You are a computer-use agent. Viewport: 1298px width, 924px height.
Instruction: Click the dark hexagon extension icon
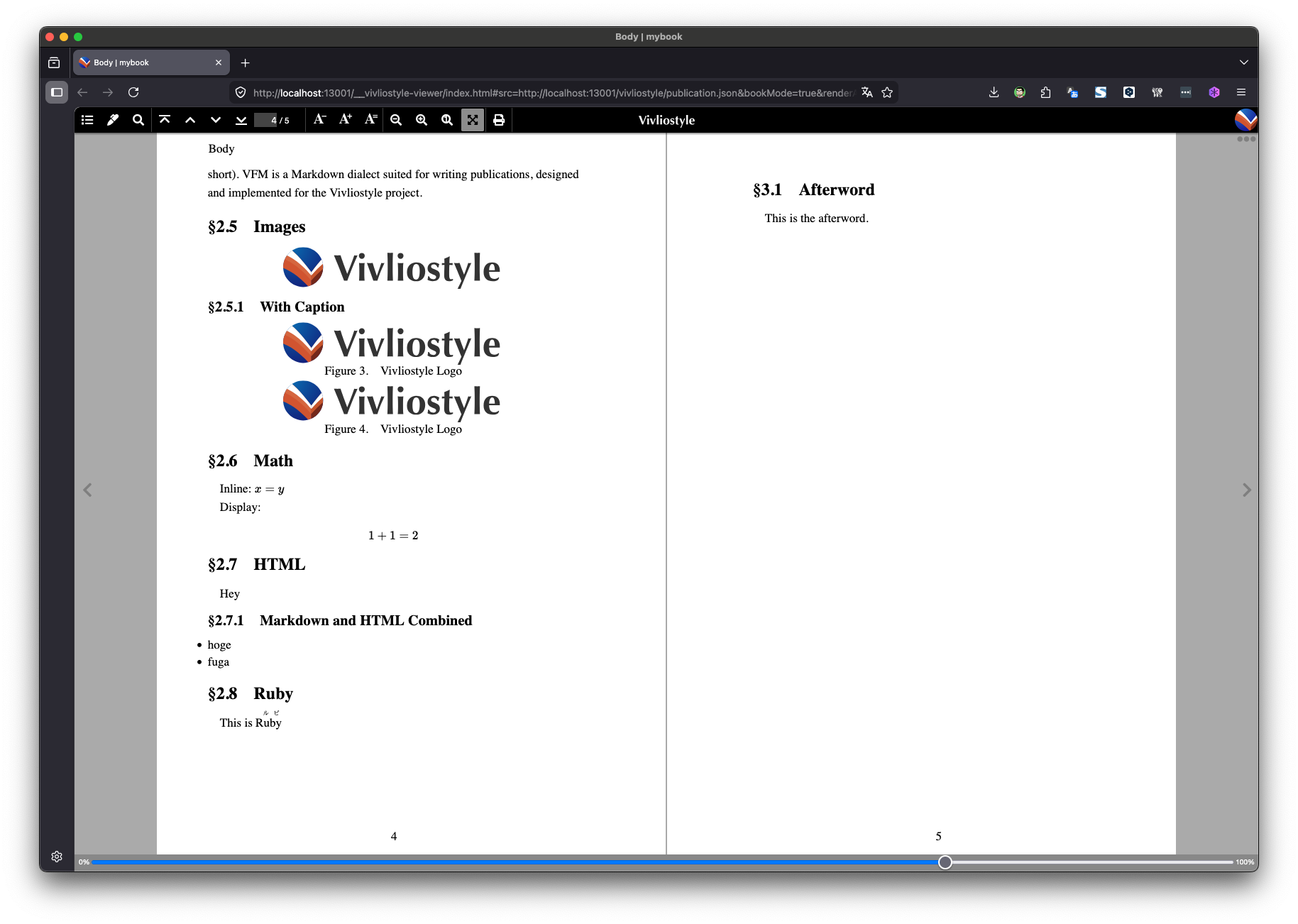1129,92
